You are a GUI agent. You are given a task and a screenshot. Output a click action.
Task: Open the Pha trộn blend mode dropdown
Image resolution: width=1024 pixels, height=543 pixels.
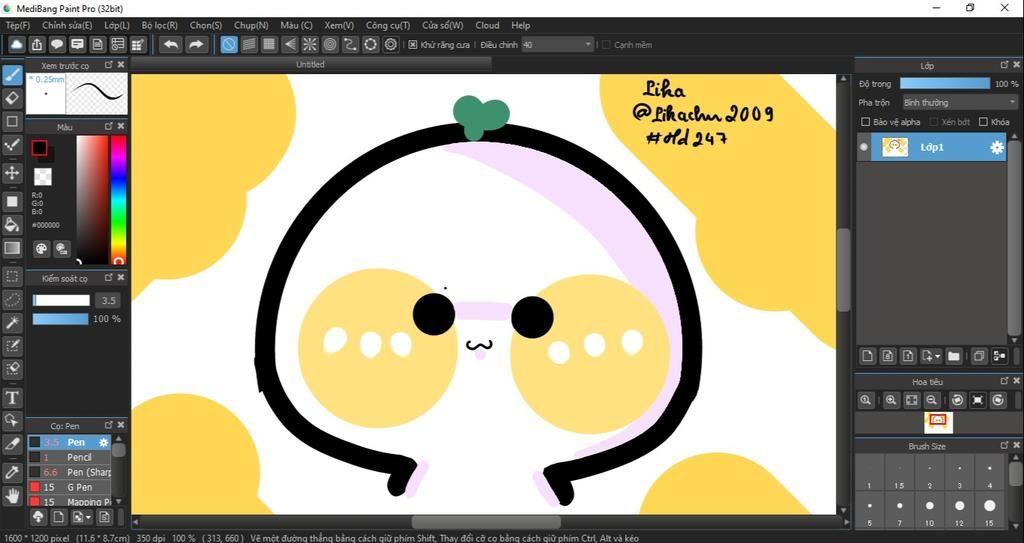(x=959, y=102)
